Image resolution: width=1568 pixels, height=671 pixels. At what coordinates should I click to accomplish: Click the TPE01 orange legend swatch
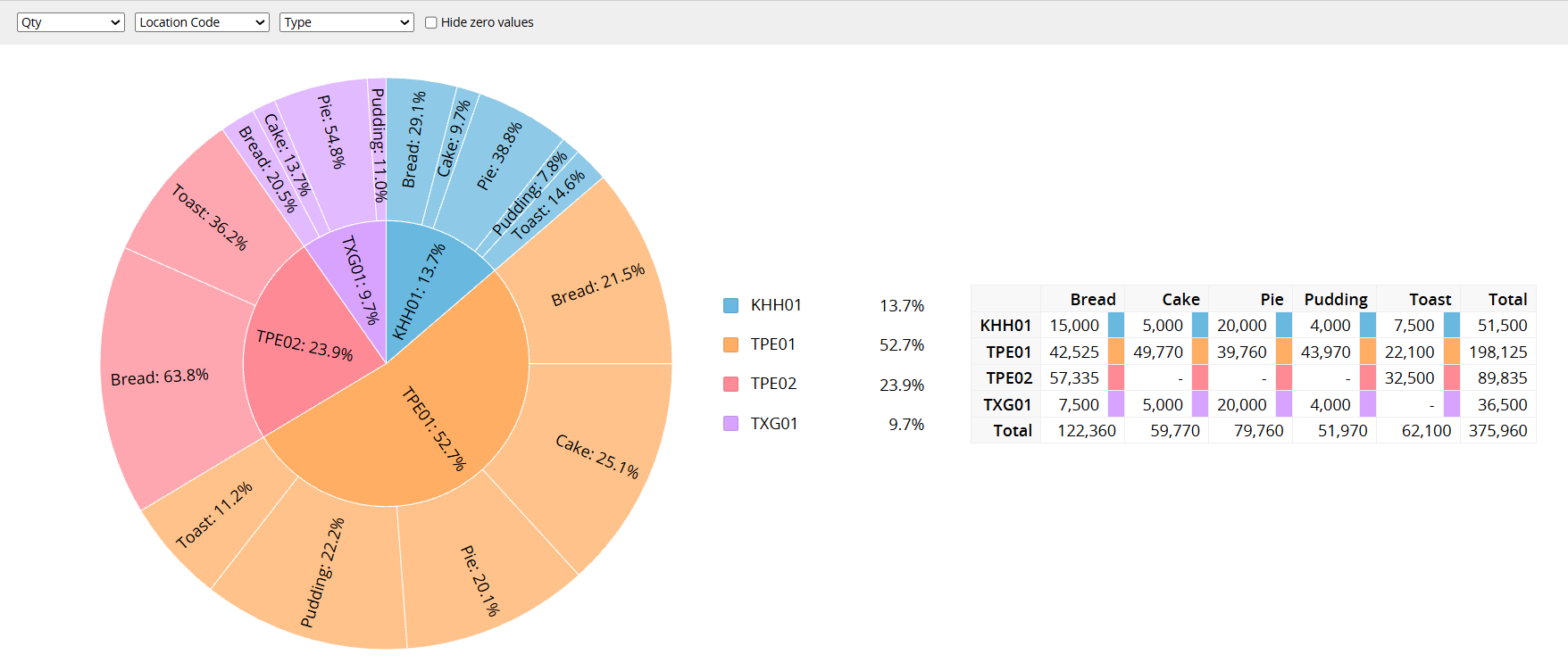(730, 344)
